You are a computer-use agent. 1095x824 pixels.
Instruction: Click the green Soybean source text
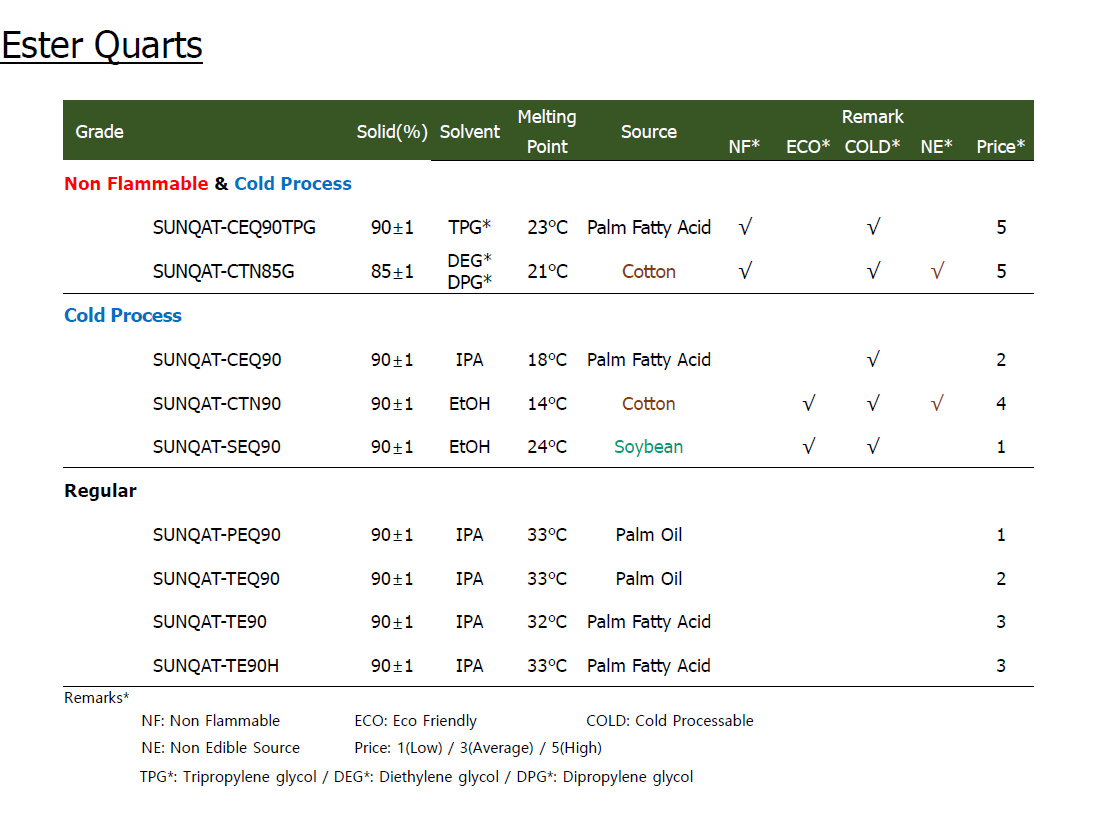648,447
